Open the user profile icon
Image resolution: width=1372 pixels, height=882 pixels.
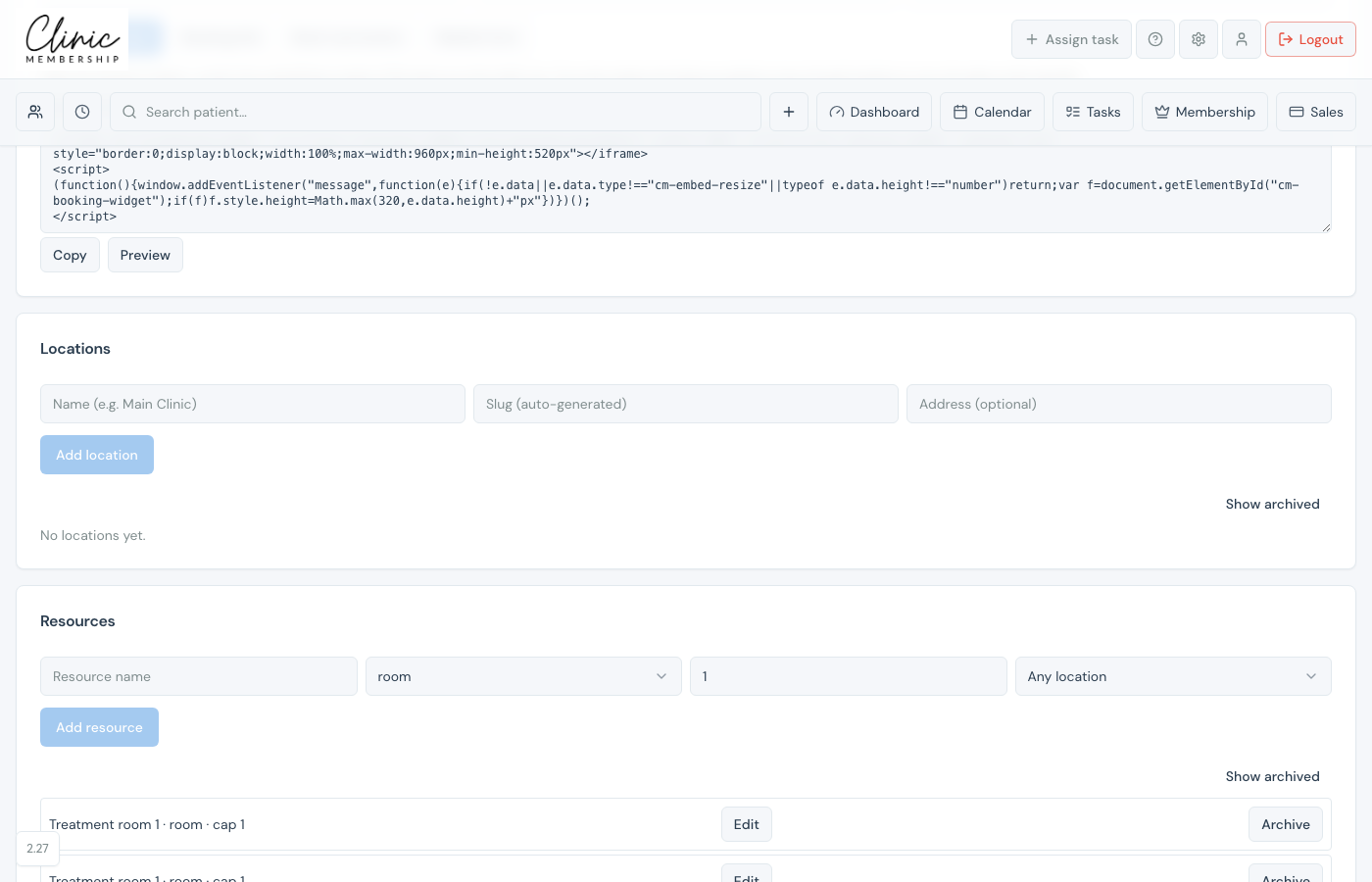(1242, 39)
